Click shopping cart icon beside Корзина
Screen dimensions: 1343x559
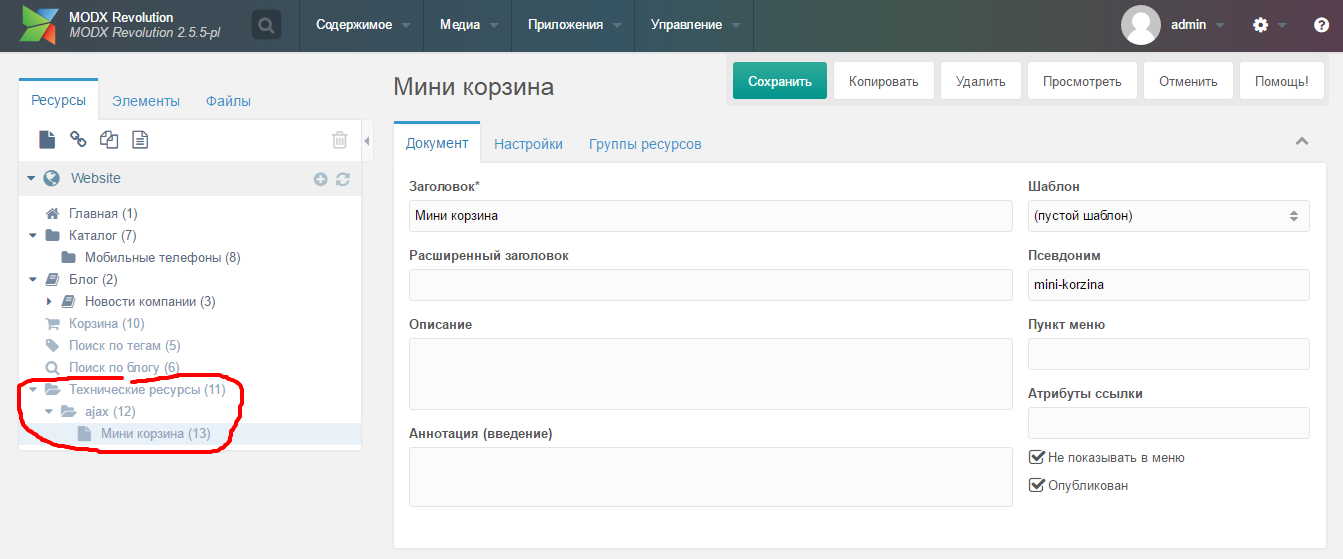[53, 323]
